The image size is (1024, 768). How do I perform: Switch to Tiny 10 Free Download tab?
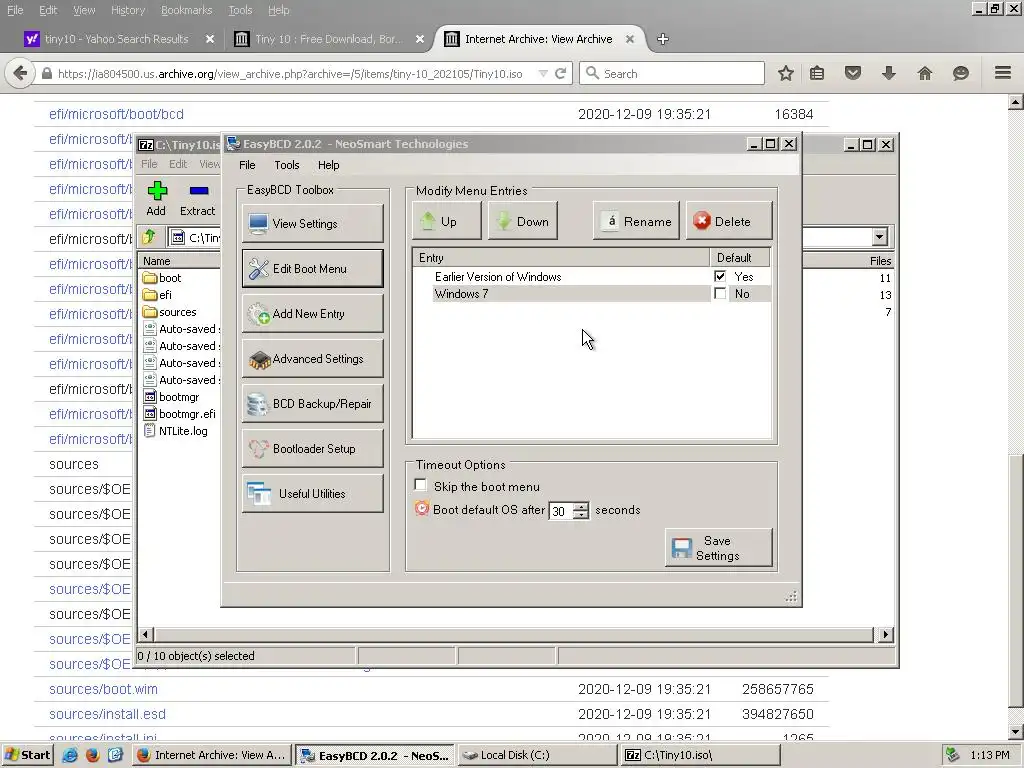(x=328, y=39)
